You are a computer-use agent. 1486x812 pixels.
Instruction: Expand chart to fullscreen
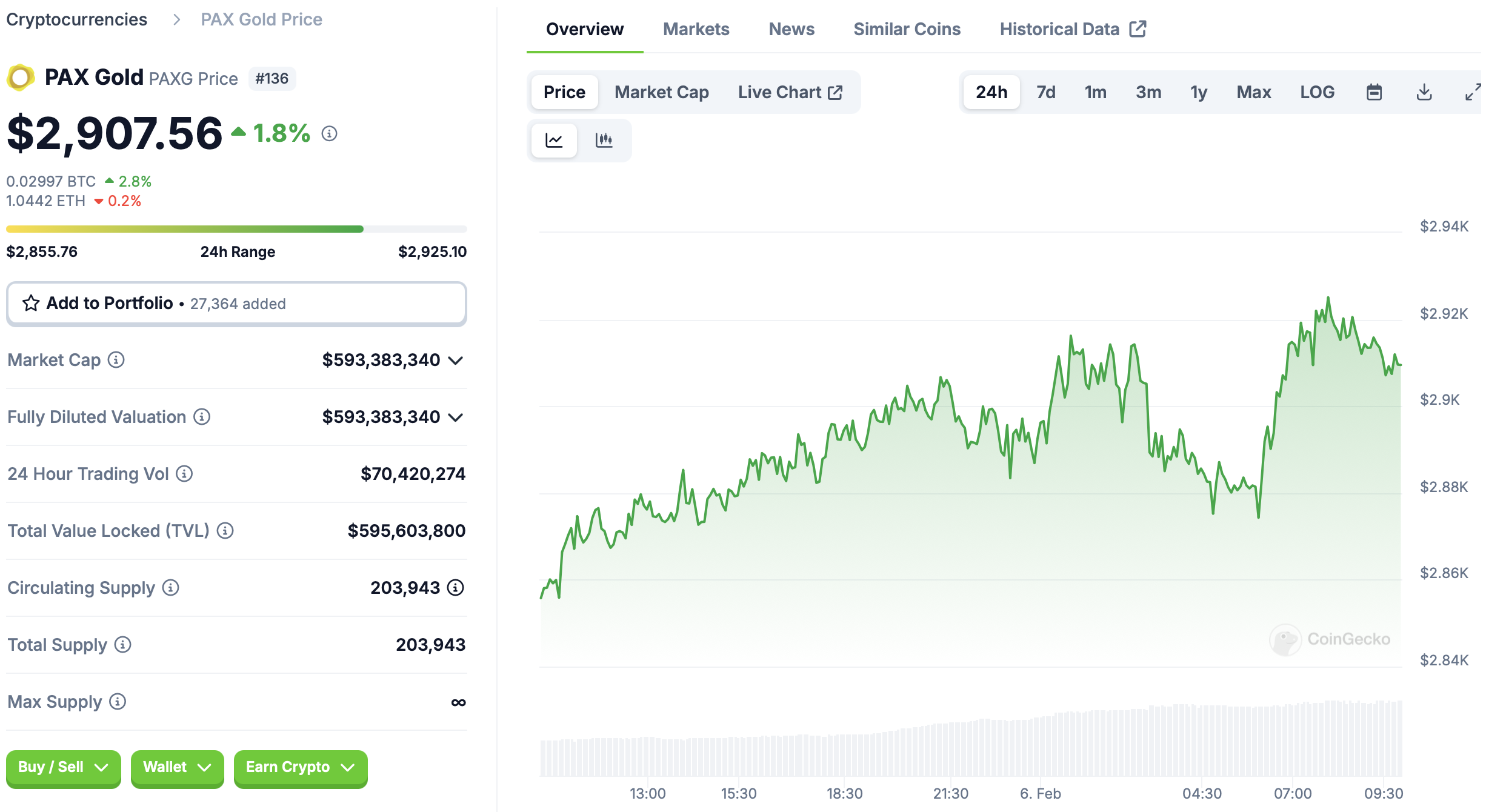tap(1473, 92)
